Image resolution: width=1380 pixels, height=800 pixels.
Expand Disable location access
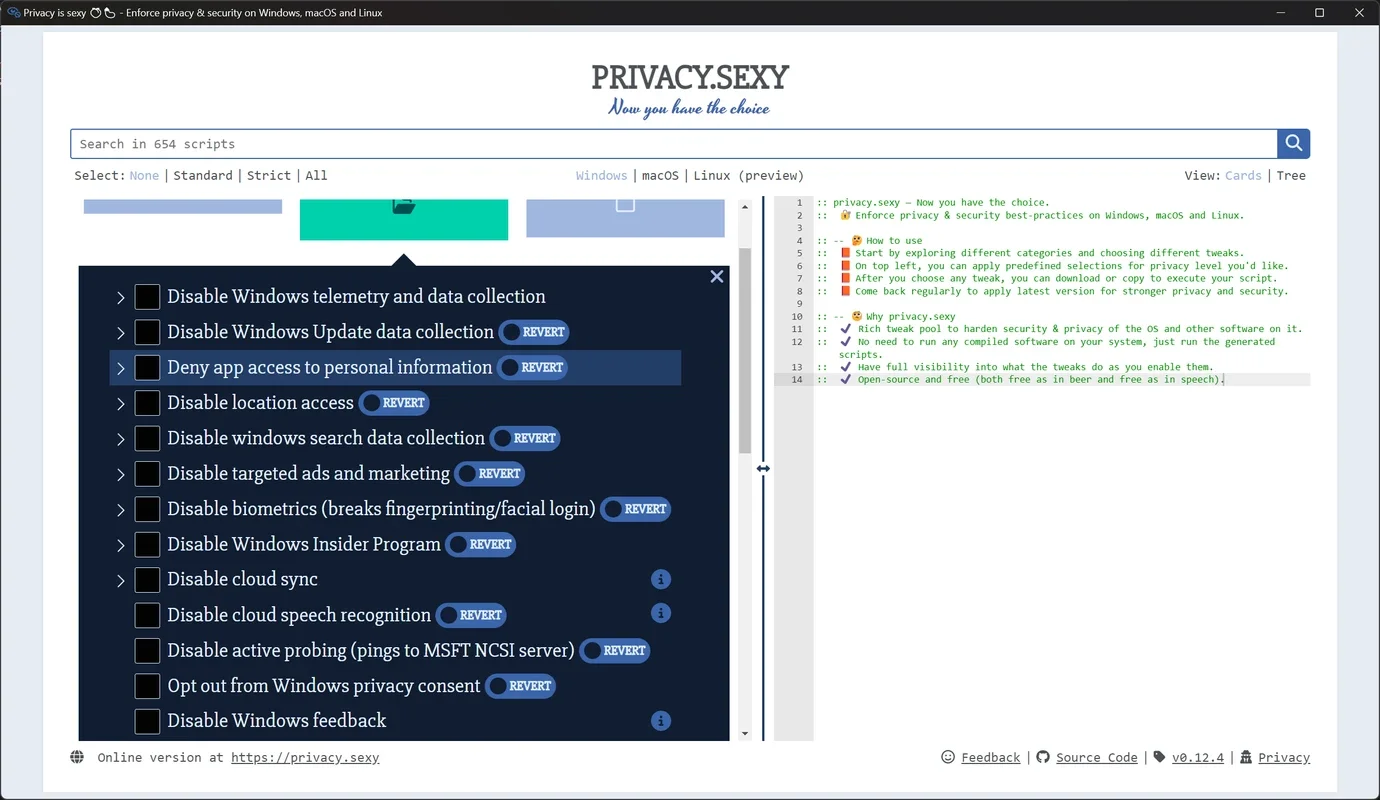coord(120,404)
